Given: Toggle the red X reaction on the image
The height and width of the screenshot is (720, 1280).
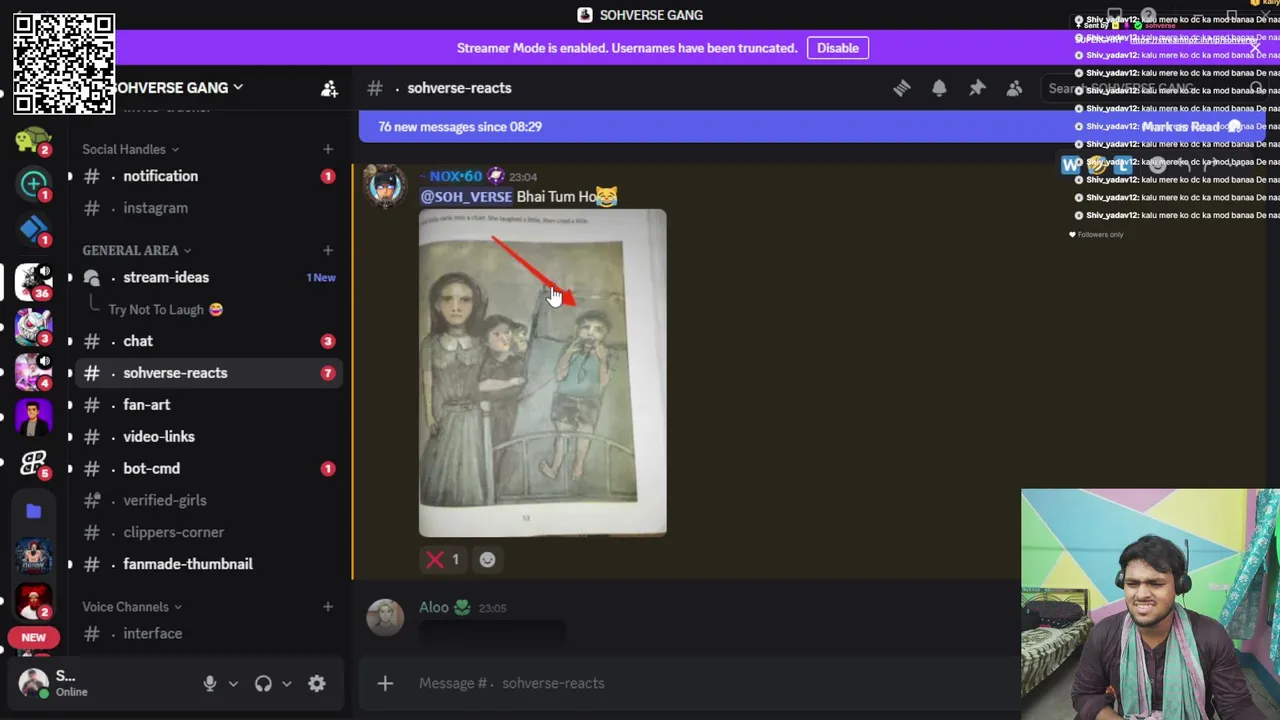Looking at the screenshot, I should (443, 560).
